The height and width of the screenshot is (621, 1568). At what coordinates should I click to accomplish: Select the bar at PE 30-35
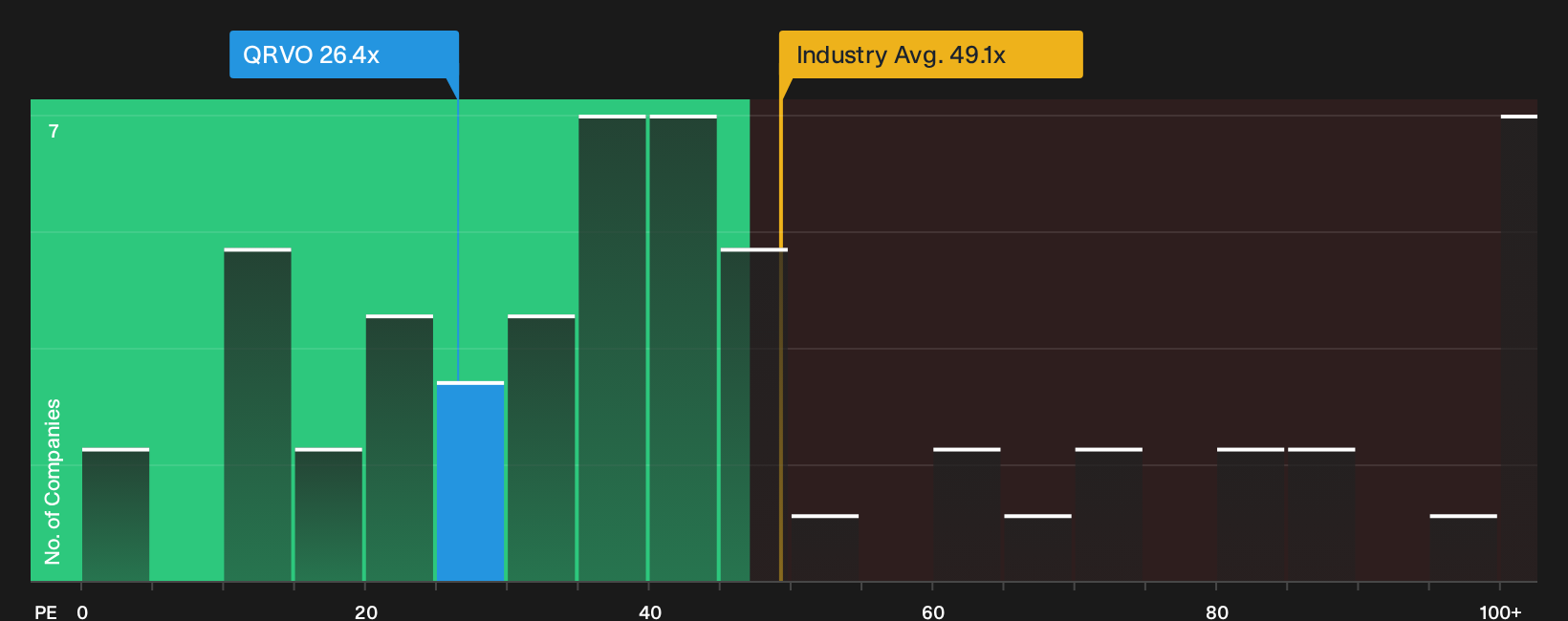[x=541, y=448]
